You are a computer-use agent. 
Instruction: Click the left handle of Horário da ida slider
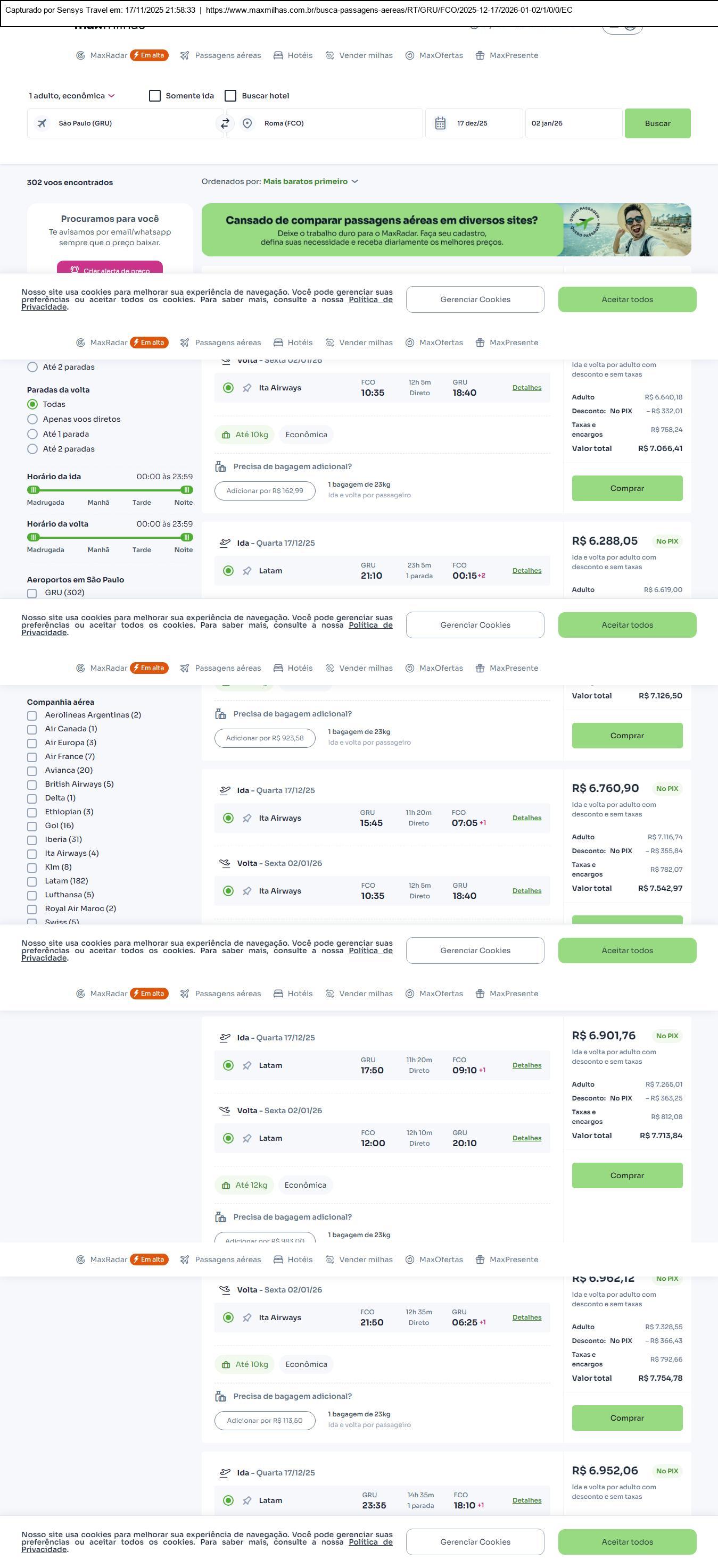34,490
